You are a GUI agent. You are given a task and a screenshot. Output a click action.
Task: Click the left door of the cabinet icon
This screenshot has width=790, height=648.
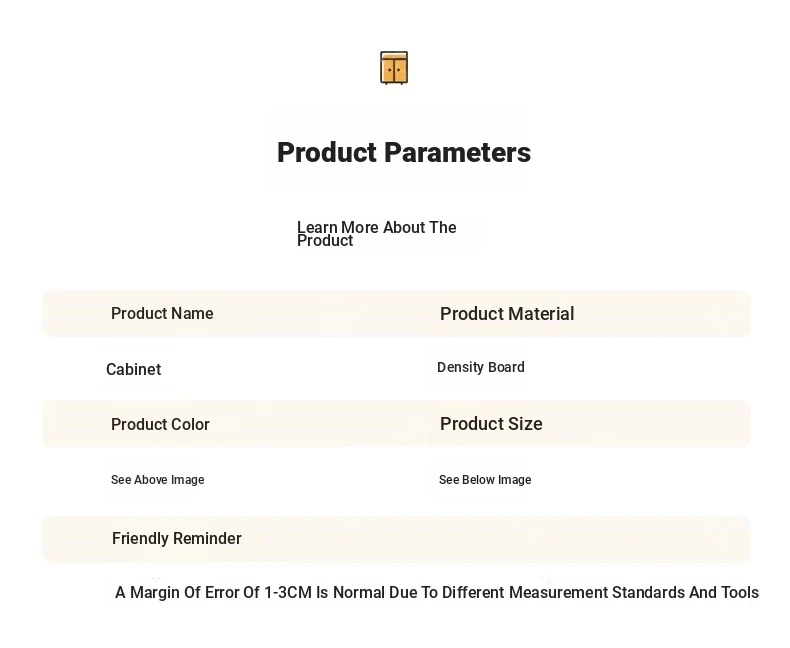point(388,70)
